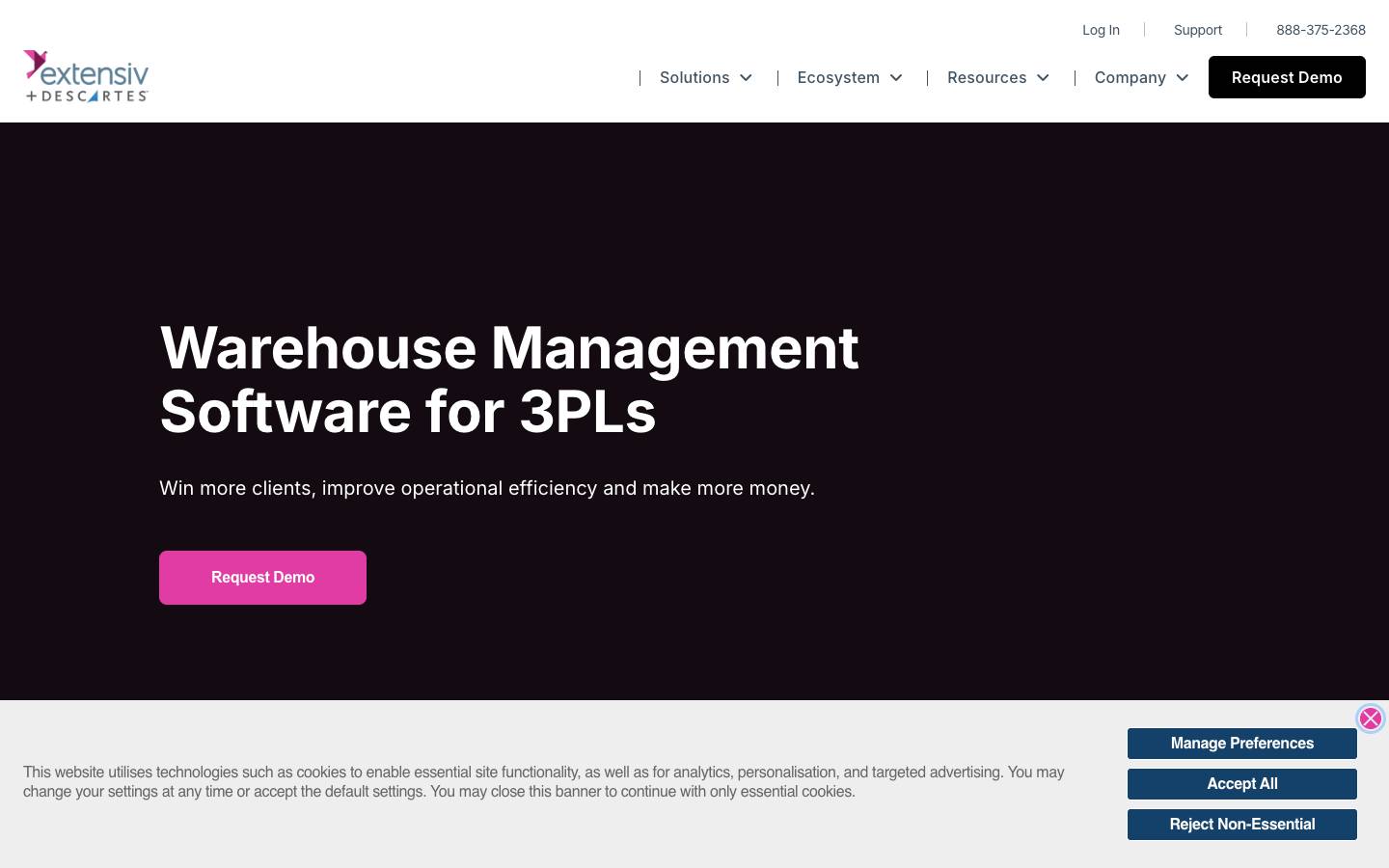Click the cookie notice paragraph text

[544, 782]
